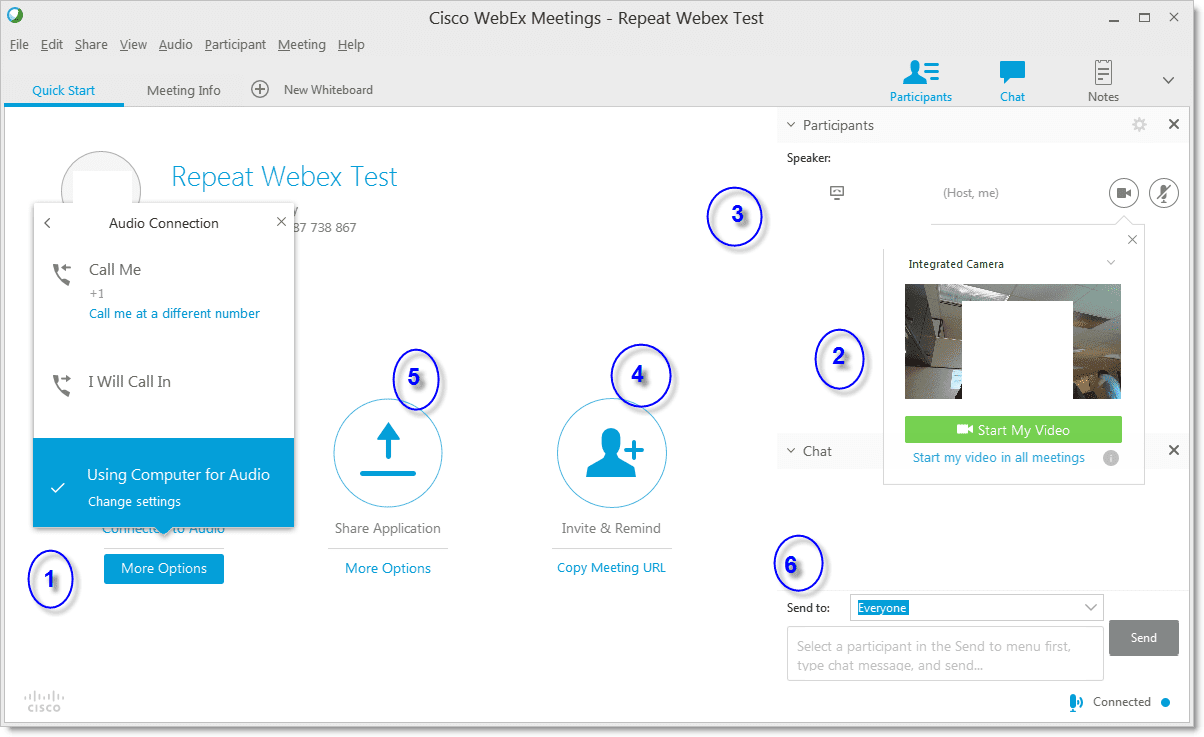The width and height of the screenshot is (1204, 737).
Task: Open the View menu
Action: (133, 44)
